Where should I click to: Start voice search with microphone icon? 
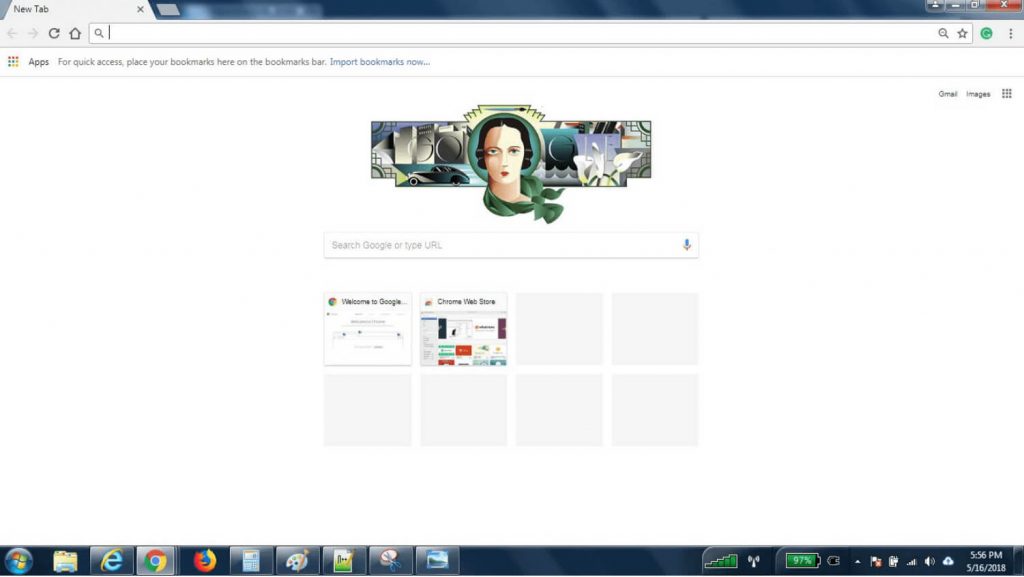(686, 245)
